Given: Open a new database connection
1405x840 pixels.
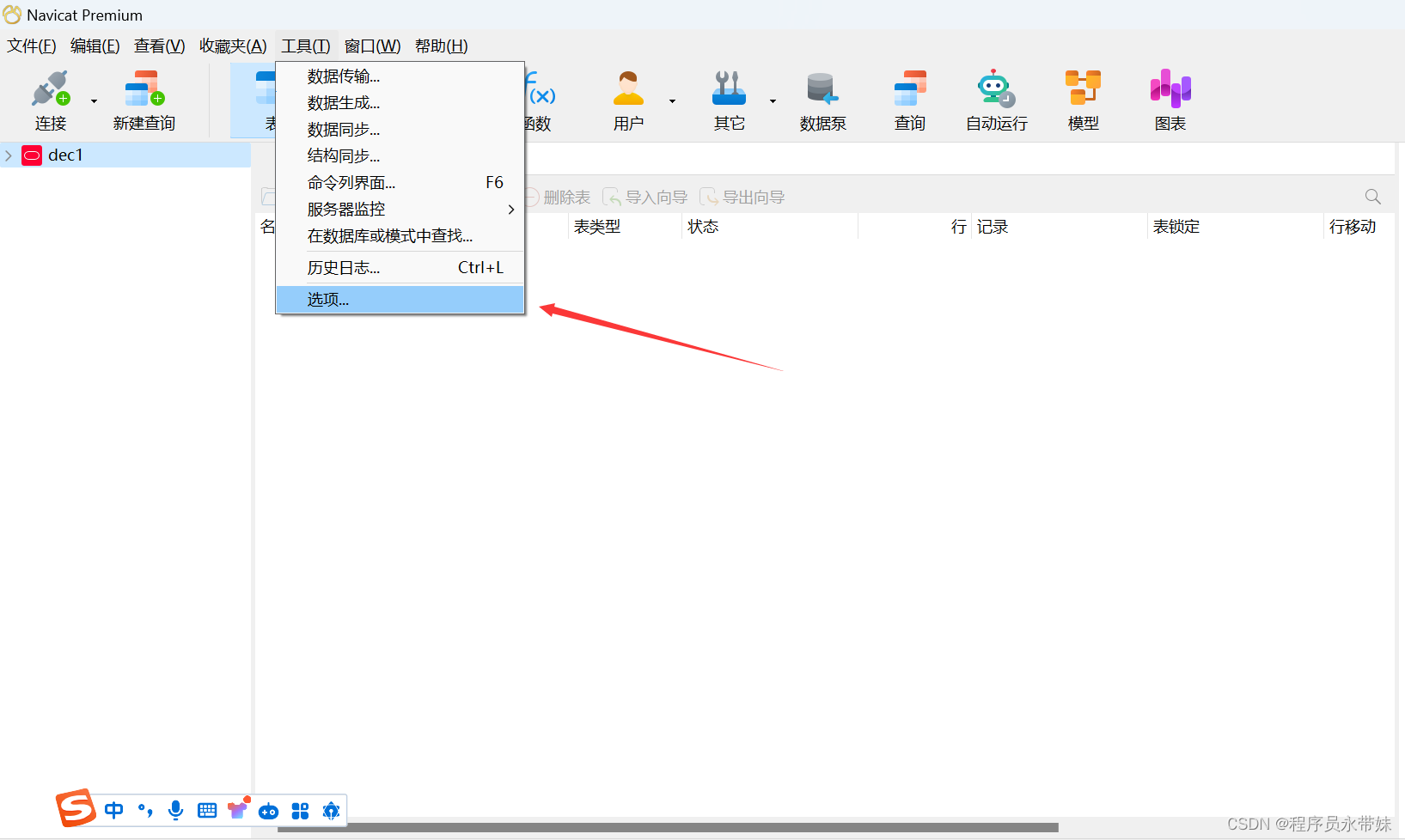Looking at the screenshot, I should pyautogui.click(x=50, y=99).
